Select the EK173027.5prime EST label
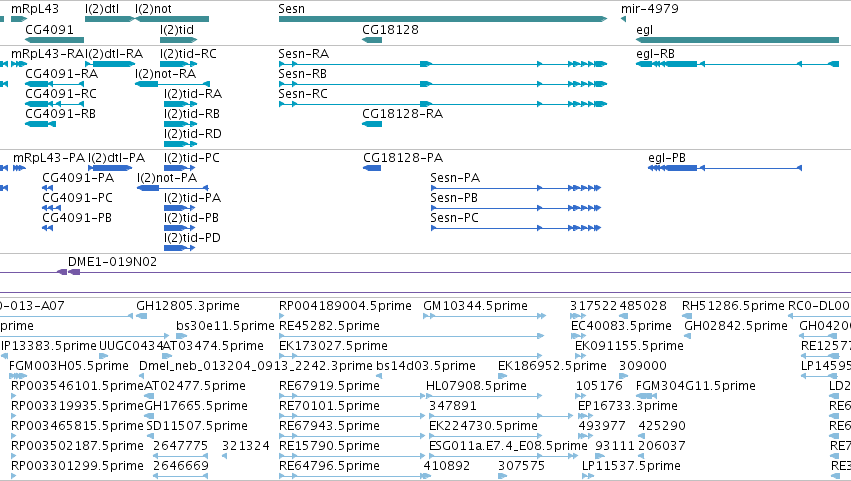 point(333,346)
